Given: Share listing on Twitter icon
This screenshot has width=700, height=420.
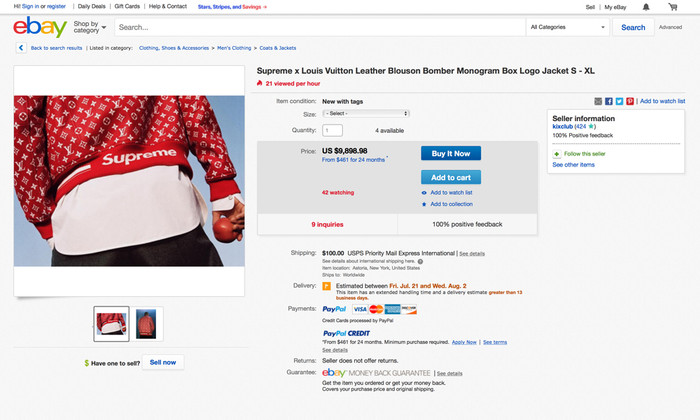Looking at the screenshot, I should click(620, 101).
